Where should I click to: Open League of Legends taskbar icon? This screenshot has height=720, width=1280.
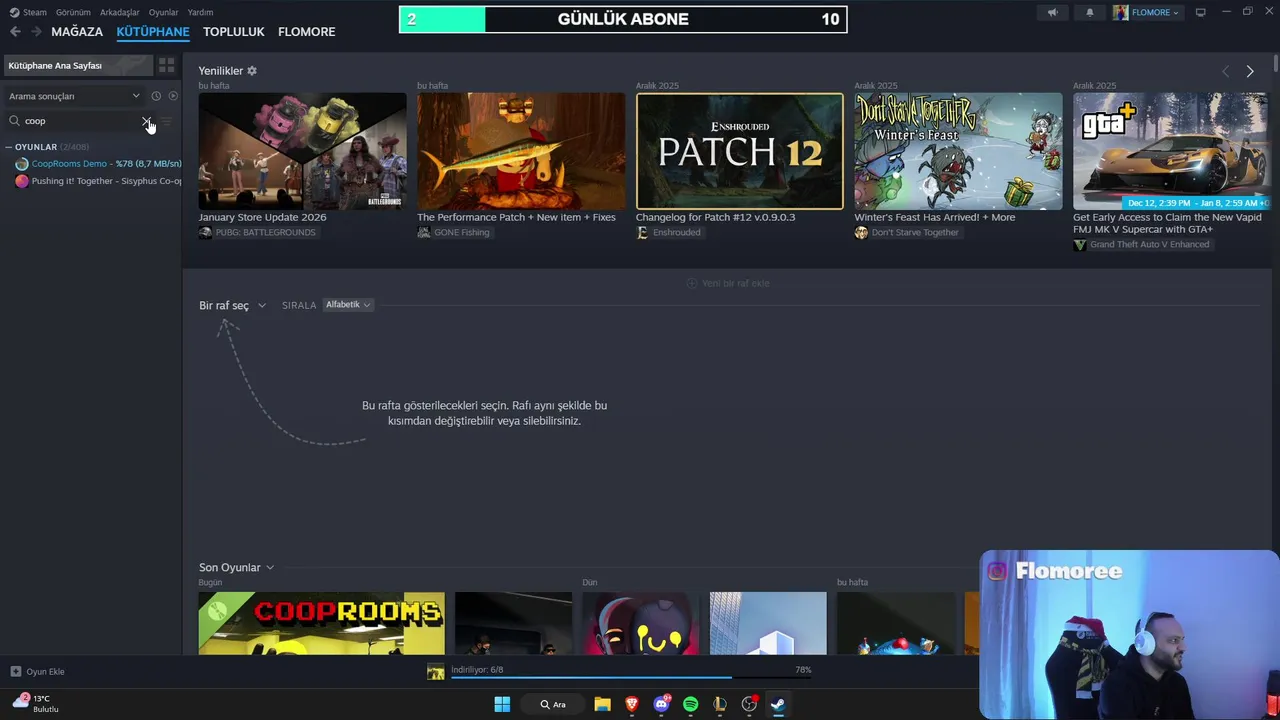coord(720,704)
